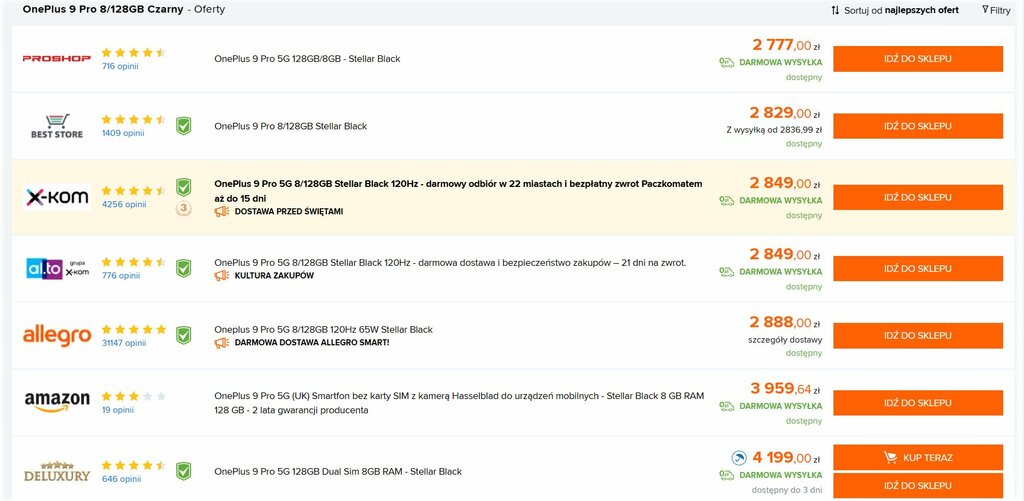Click the megaphone icon beside KULTURA ZAKUPÓW
The image size is (1024, 501).
(221, 276)
